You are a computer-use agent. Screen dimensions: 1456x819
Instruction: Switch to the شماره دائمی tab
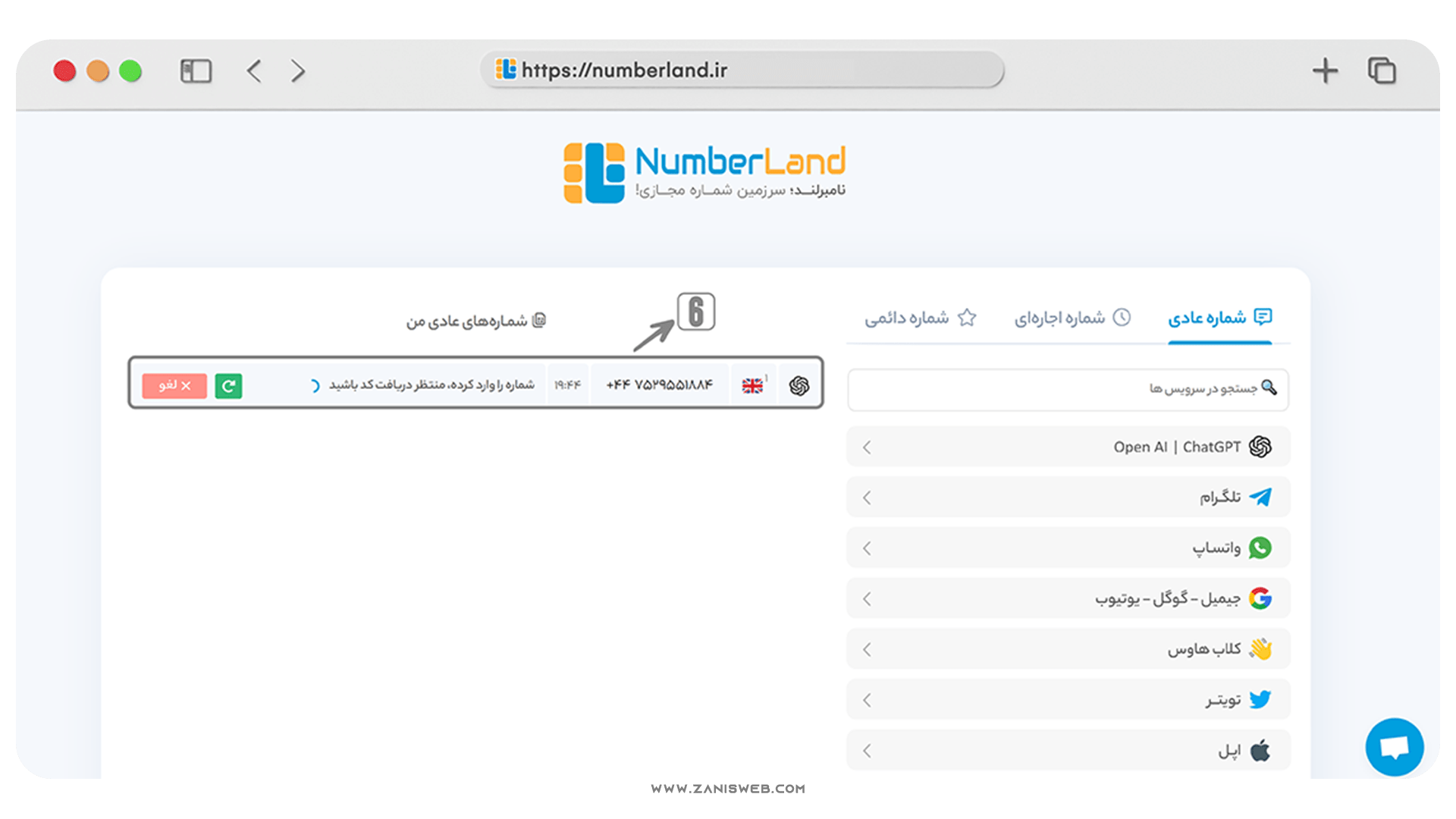pos(920,318)
